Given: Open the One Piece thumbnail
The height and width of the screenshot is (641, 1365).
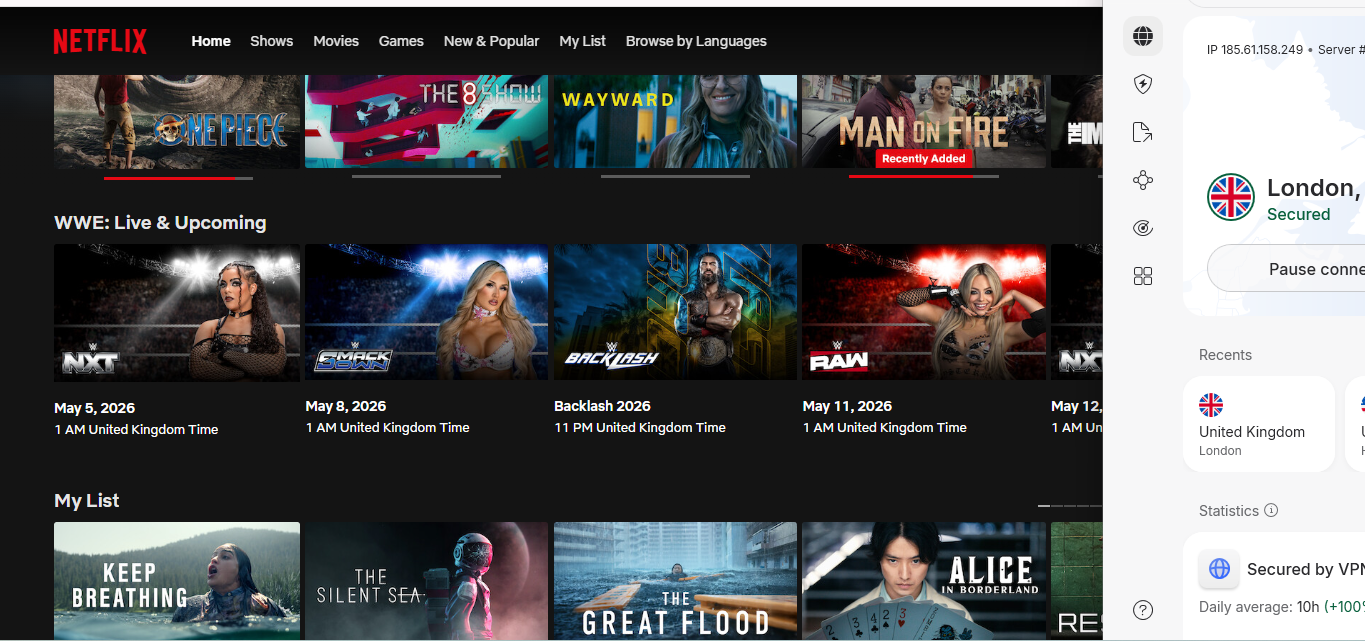Looking at the screenshot, I should pos(177,121).
